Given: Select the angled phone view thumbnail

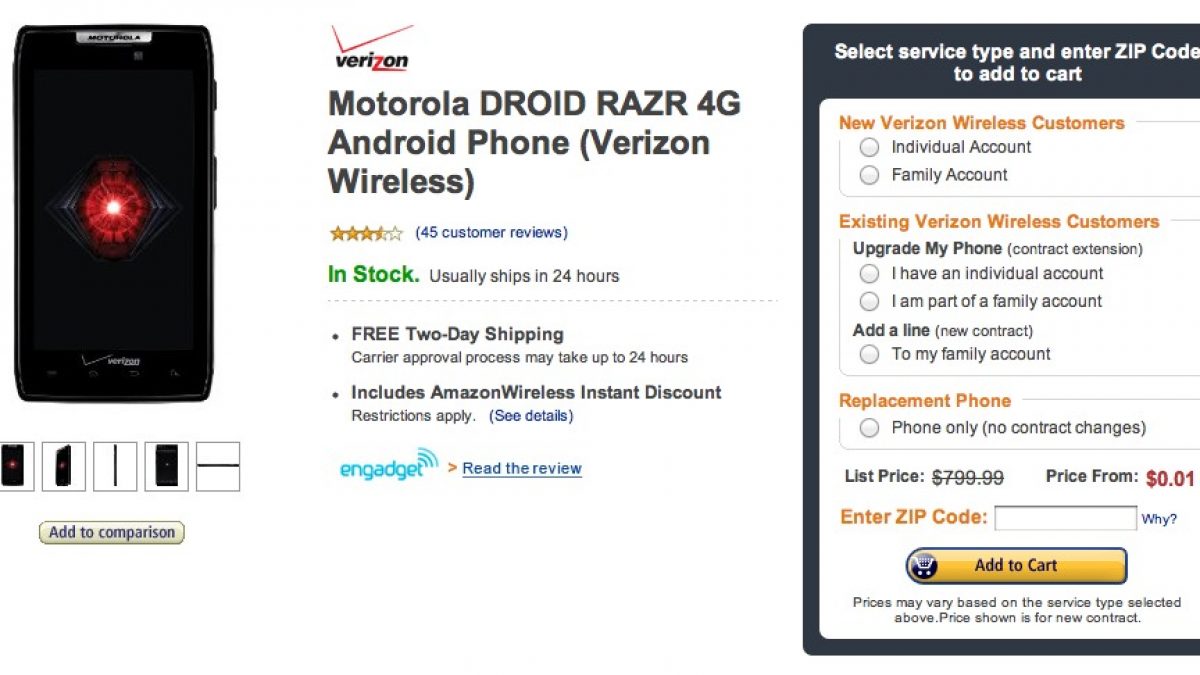Looking at the screenshot, I should 64,466.
